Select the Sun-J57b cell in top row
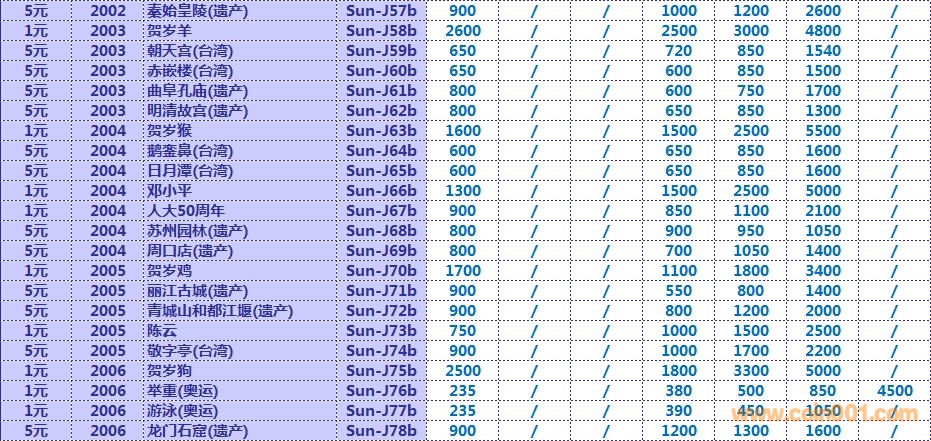This screenshot has height=441, width=931. (x=380, y=11)
